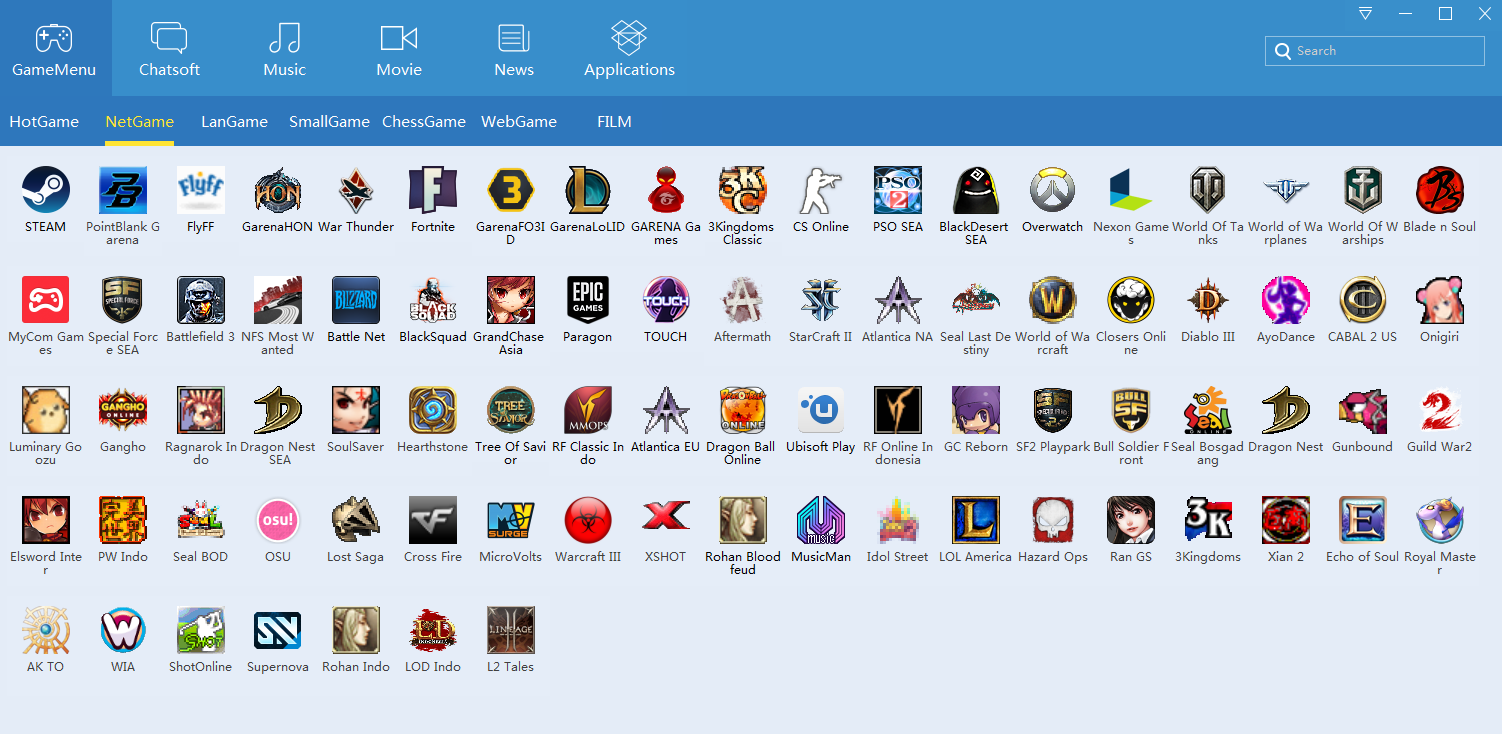Open the Movie section
This screenshot has height=734, width=1502.
coord(399,48)
